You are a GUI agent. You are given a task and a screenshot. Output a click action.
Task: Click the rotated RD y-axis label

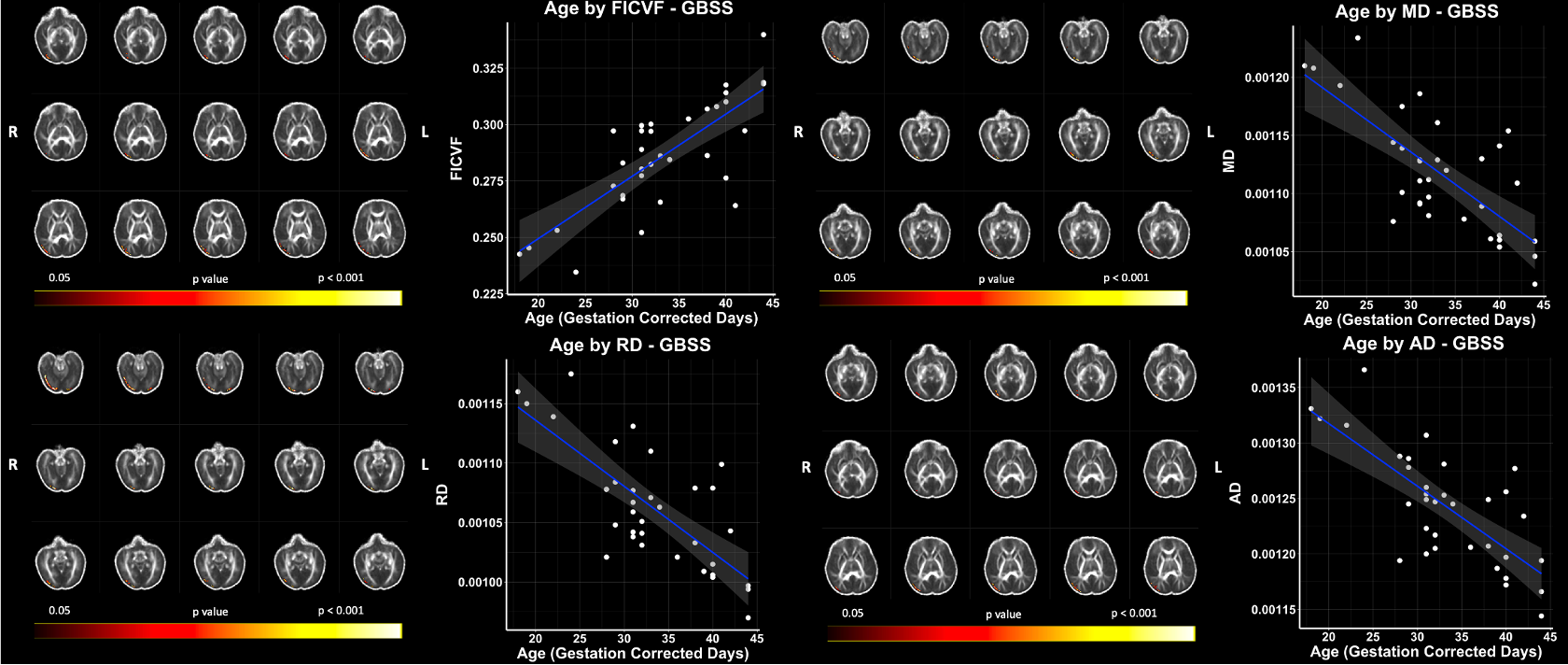pos(442,494)
